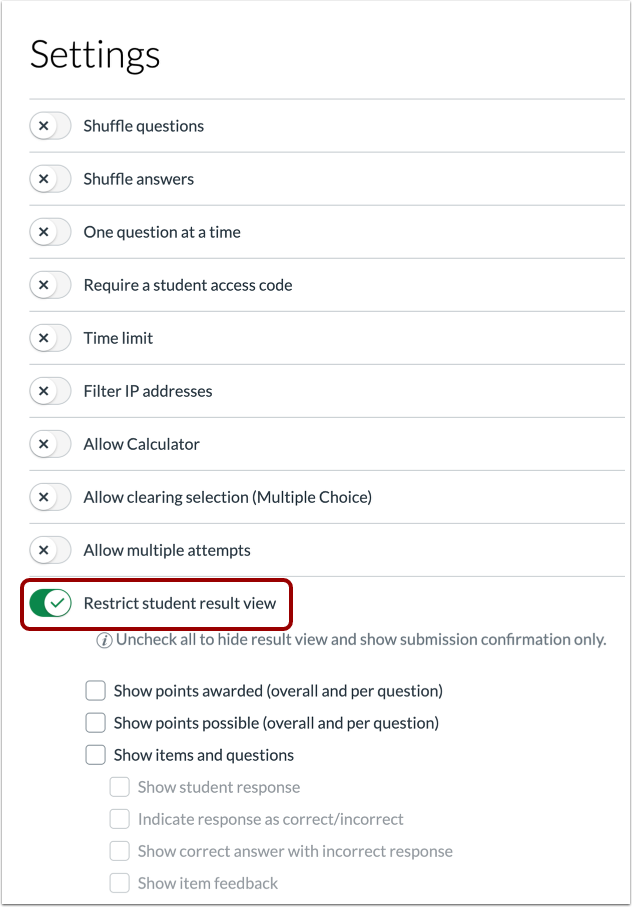The width and height of the screenshot is (632, 907).
Task: Click the info icon beside Uncheck all
Action: click(104, 640)
